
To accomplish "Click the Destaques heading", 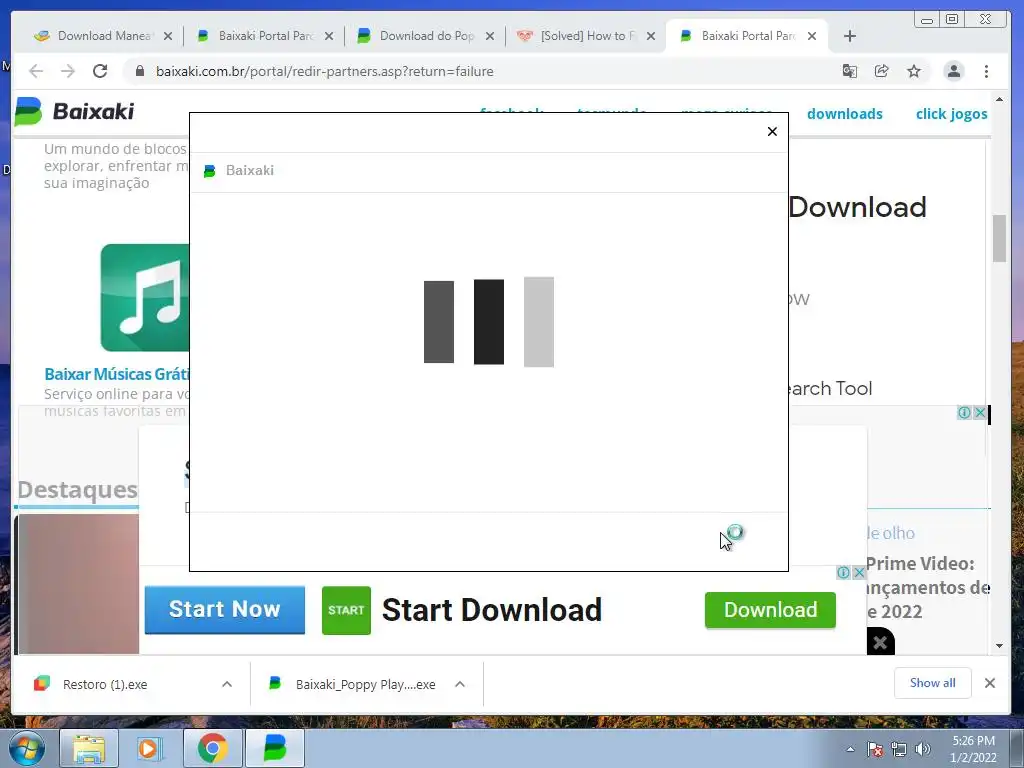I will [x=77, y=490].
